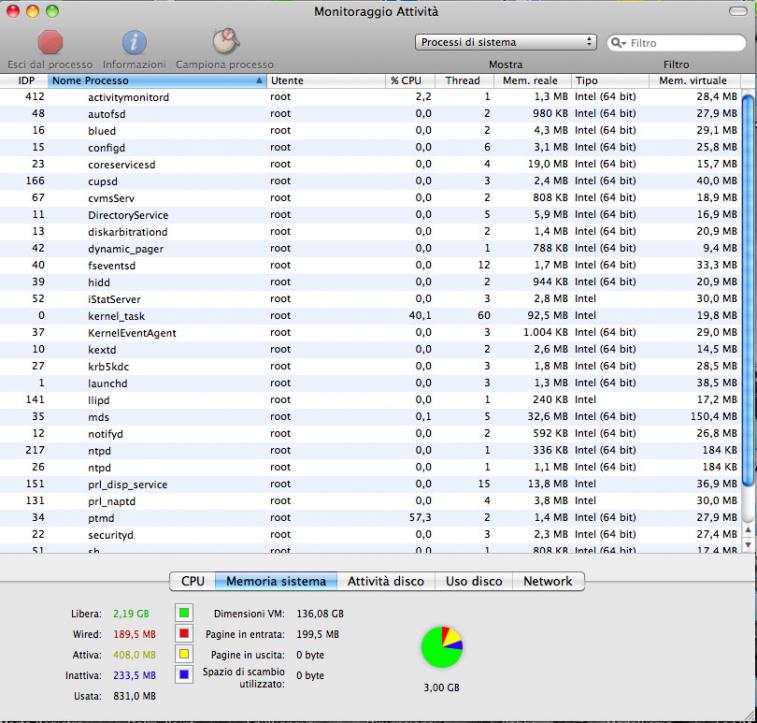
Task: Click the Campiona processo magnifier icon
Action: pos(225,41)
